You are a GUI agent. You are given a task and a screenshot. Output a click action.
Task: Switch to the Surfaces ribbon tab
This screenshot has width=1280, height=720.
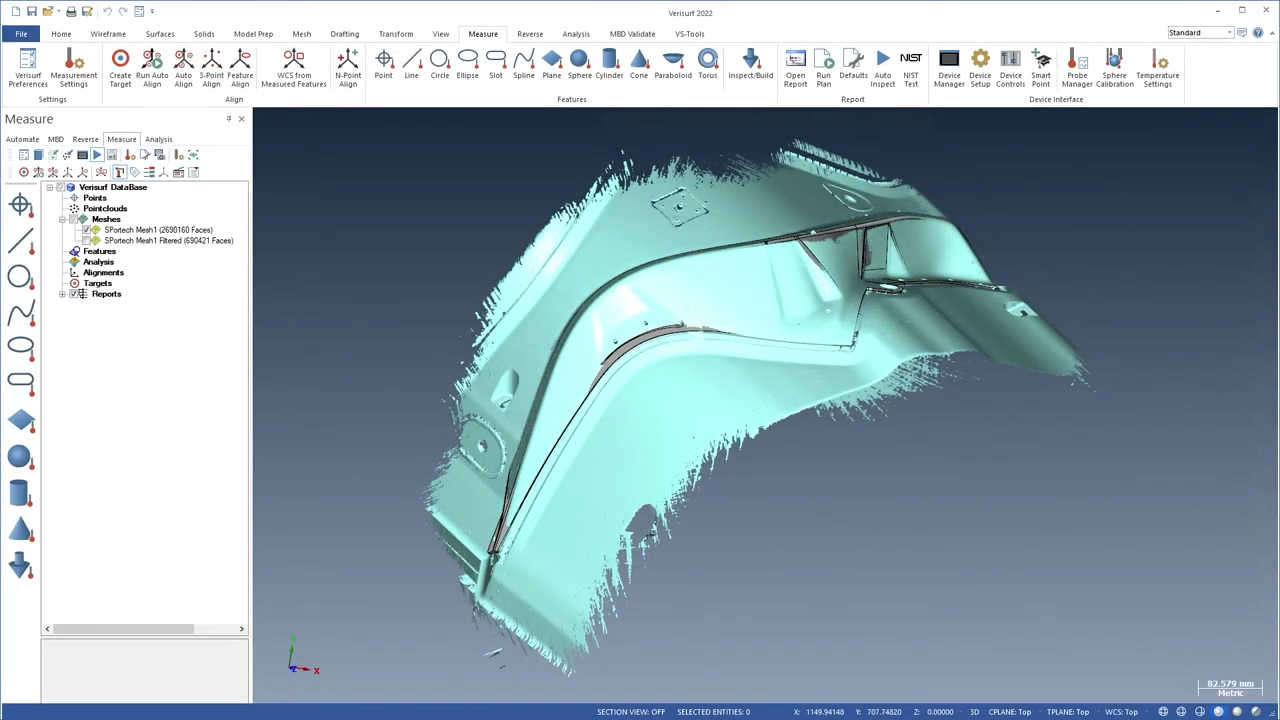(x=160, y=34)
